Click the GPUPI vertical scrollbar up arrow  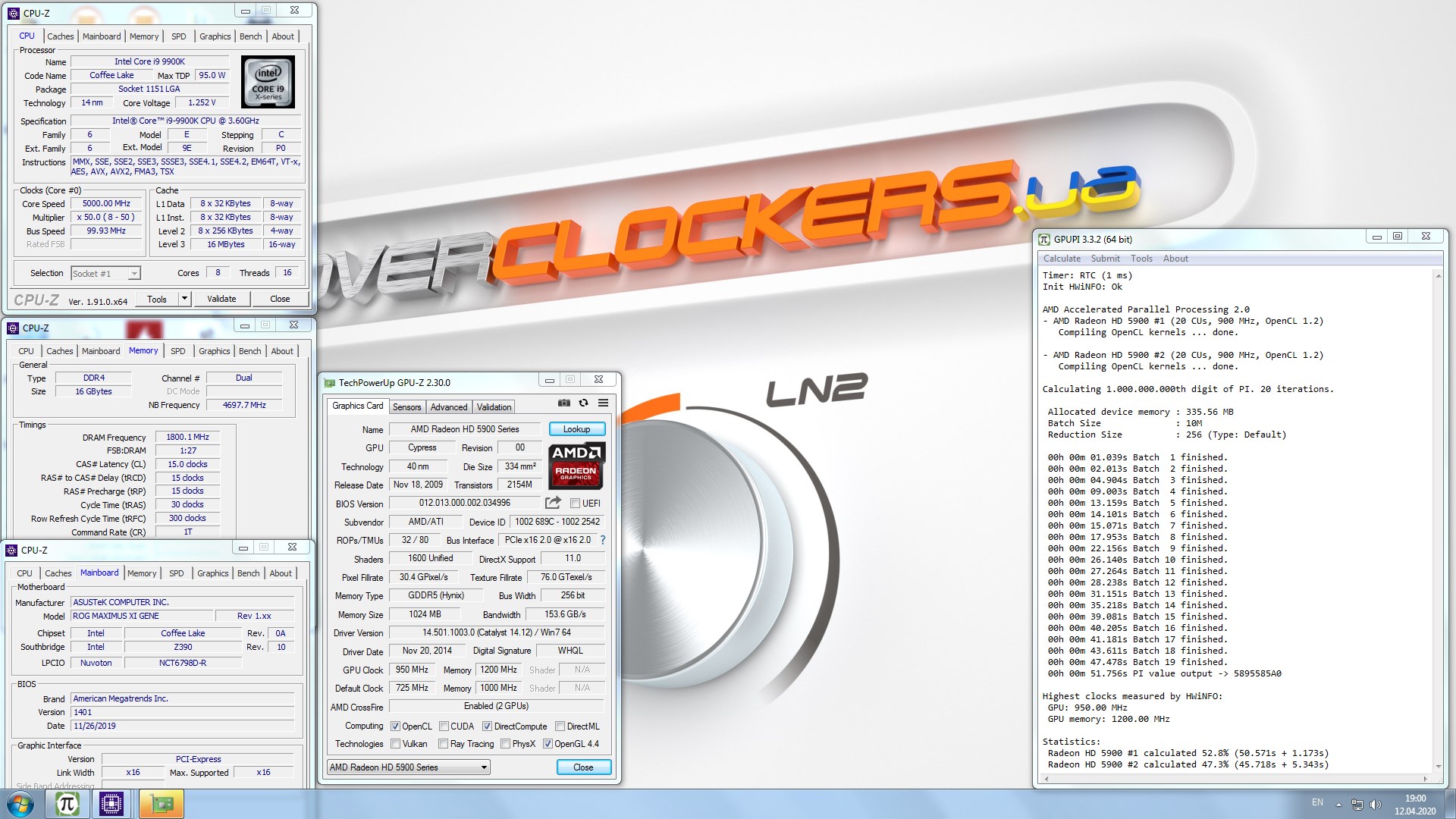point(1438,275)
